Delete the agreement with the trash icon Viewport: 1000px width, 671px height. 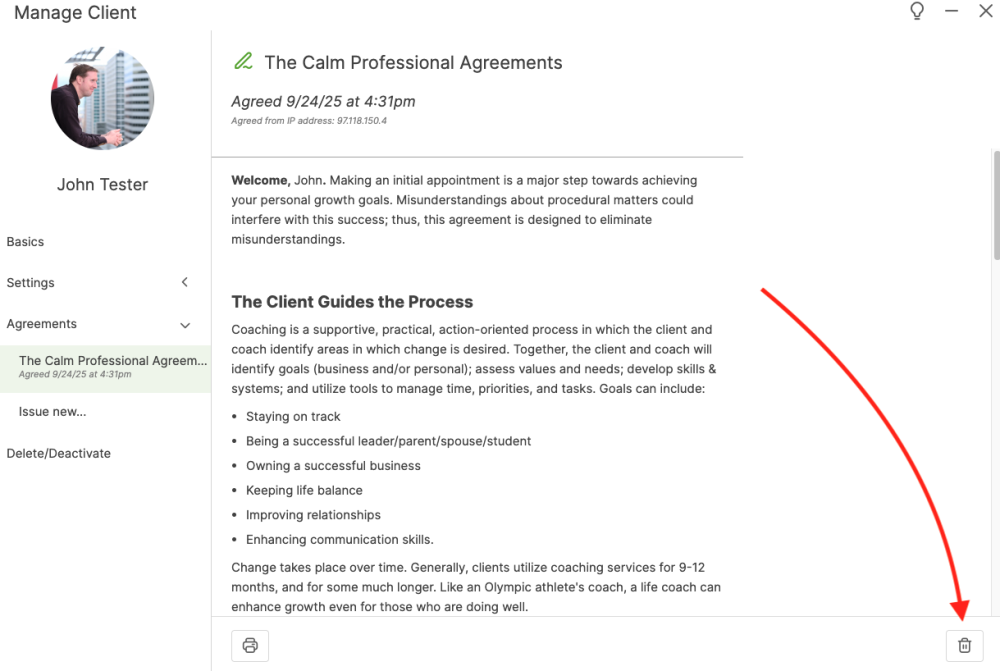964,645
